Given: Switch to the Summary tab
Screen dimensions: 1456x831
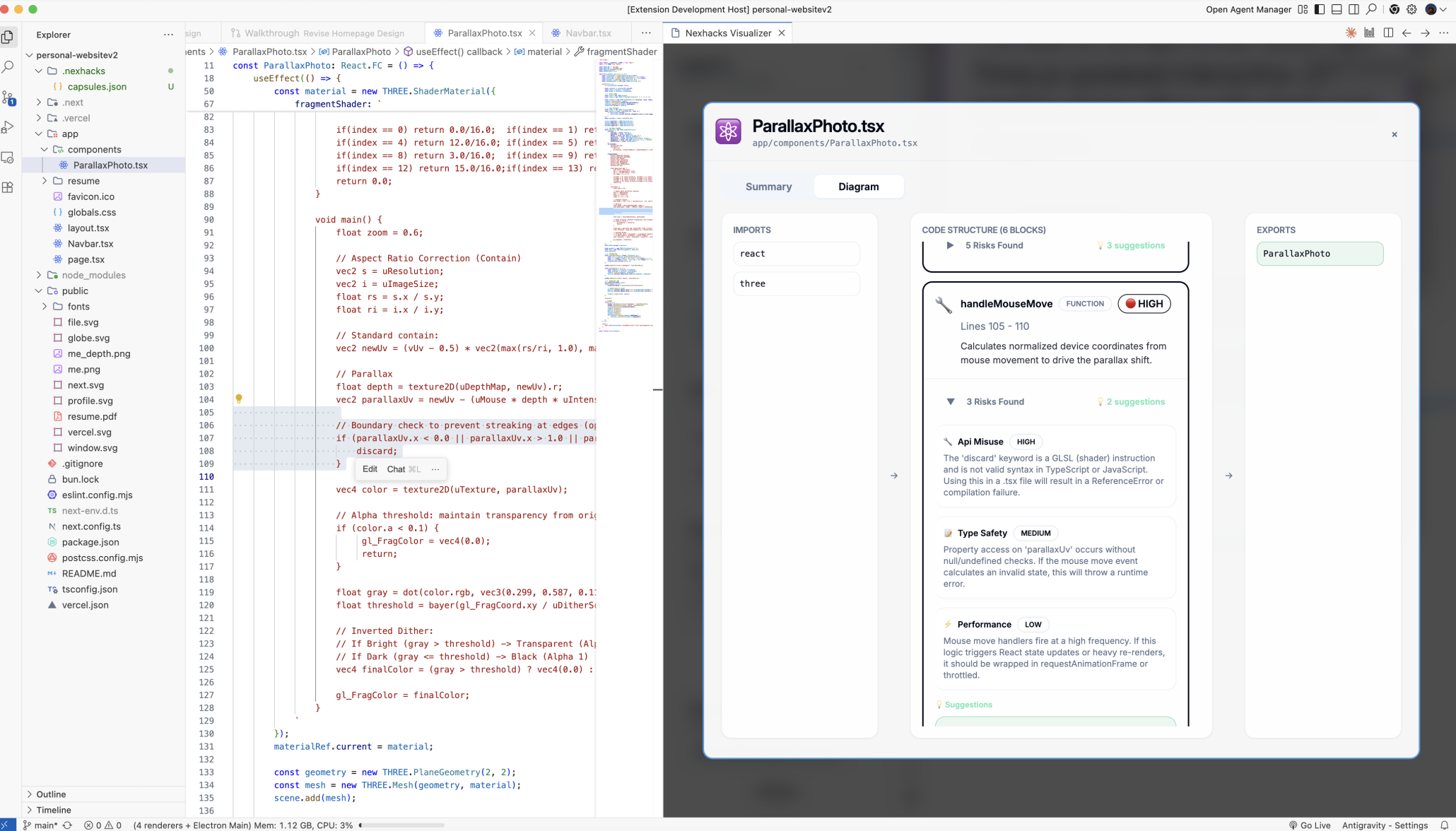Looking at the screenshot, I should point(768,187).
